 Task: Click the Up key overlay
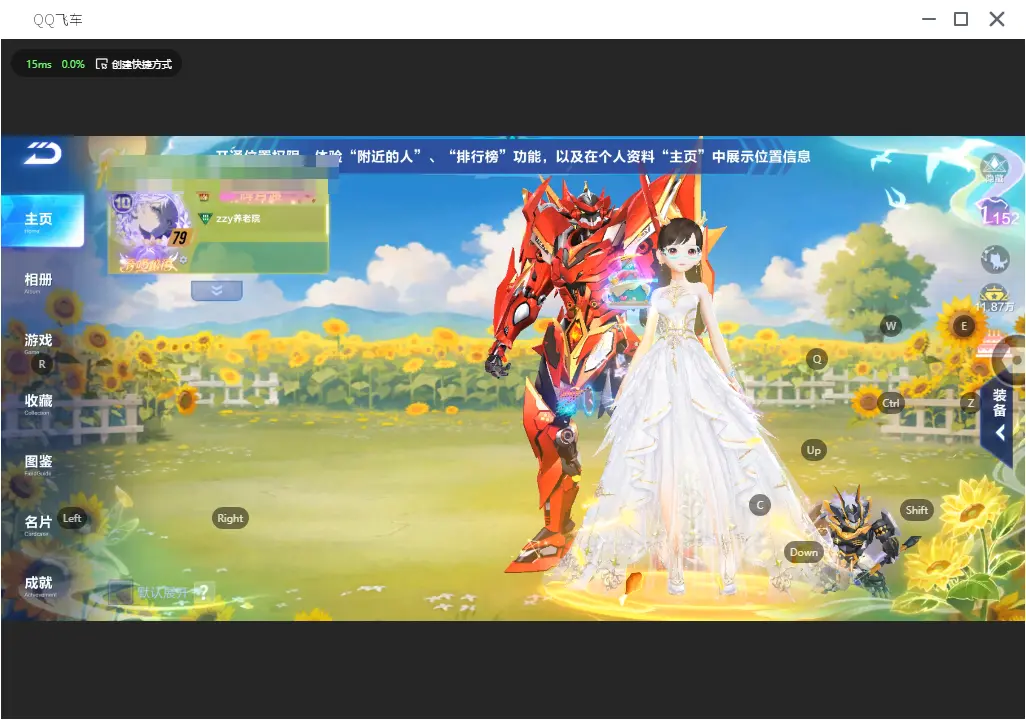pyautogui.click(x=813, y=450)
